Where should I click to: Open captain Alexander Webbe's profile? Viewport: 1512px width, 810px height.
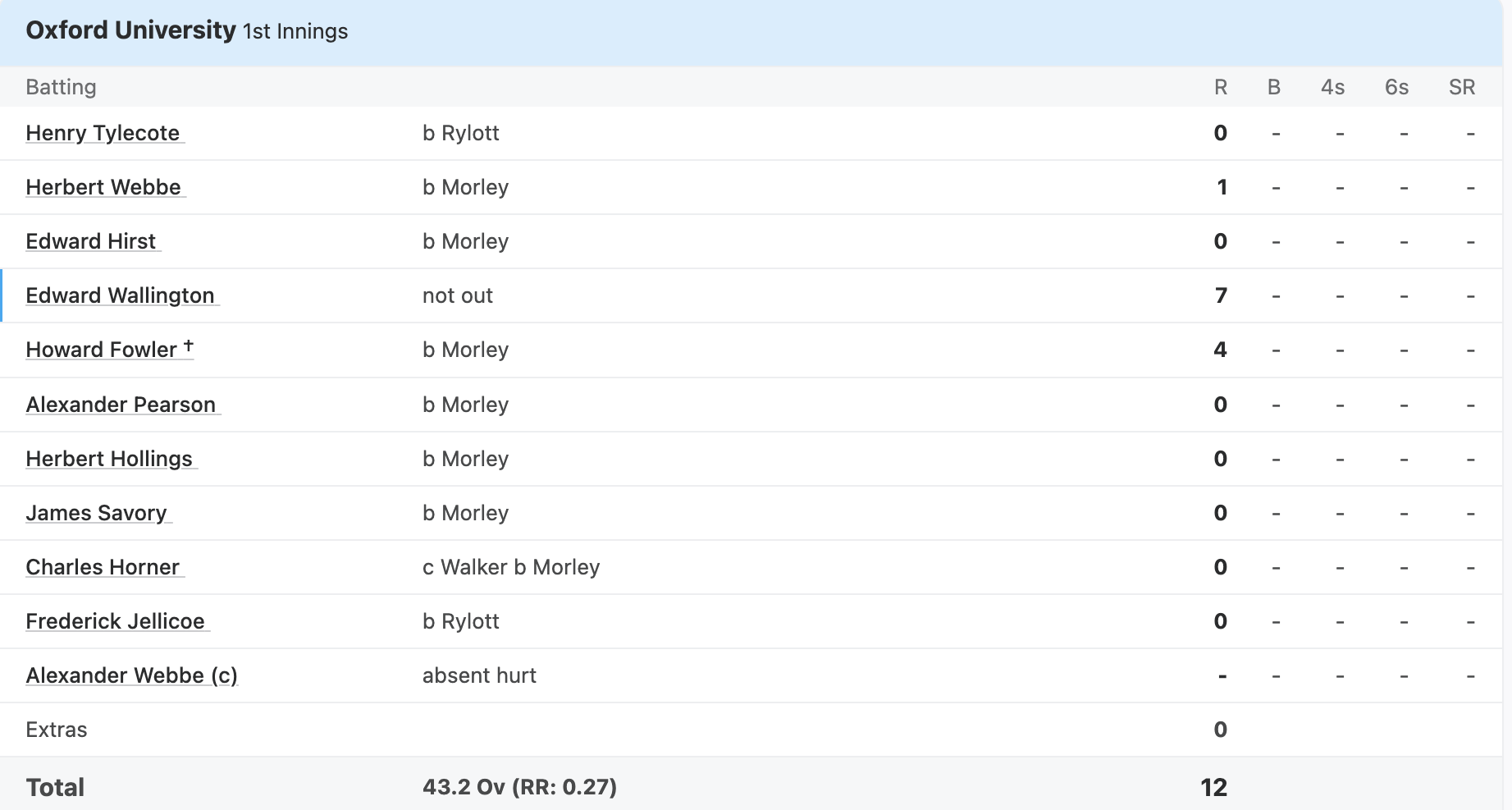(131, 675)
